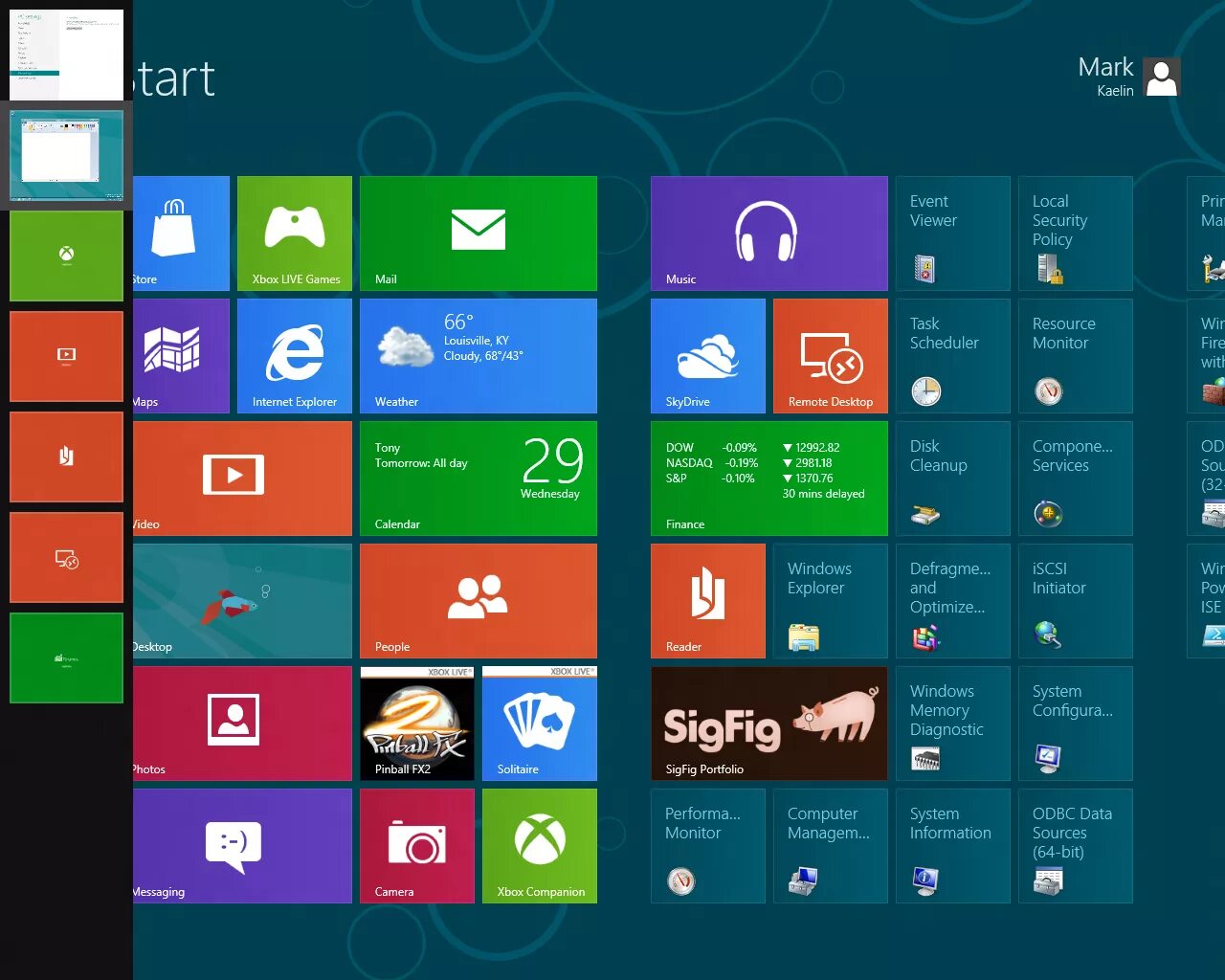Switch to the Video app thumbnail in switcher

pos(66,356)
